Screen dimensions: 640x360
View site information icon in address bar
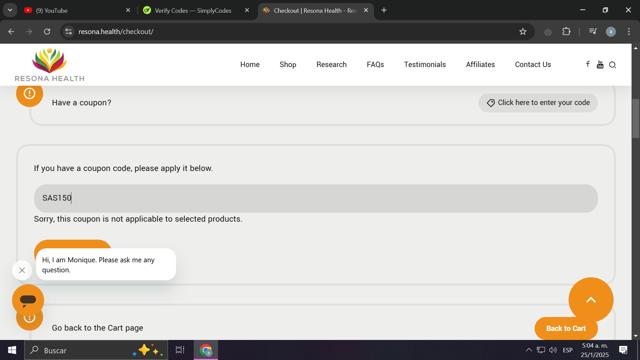(x=68, y=31)
